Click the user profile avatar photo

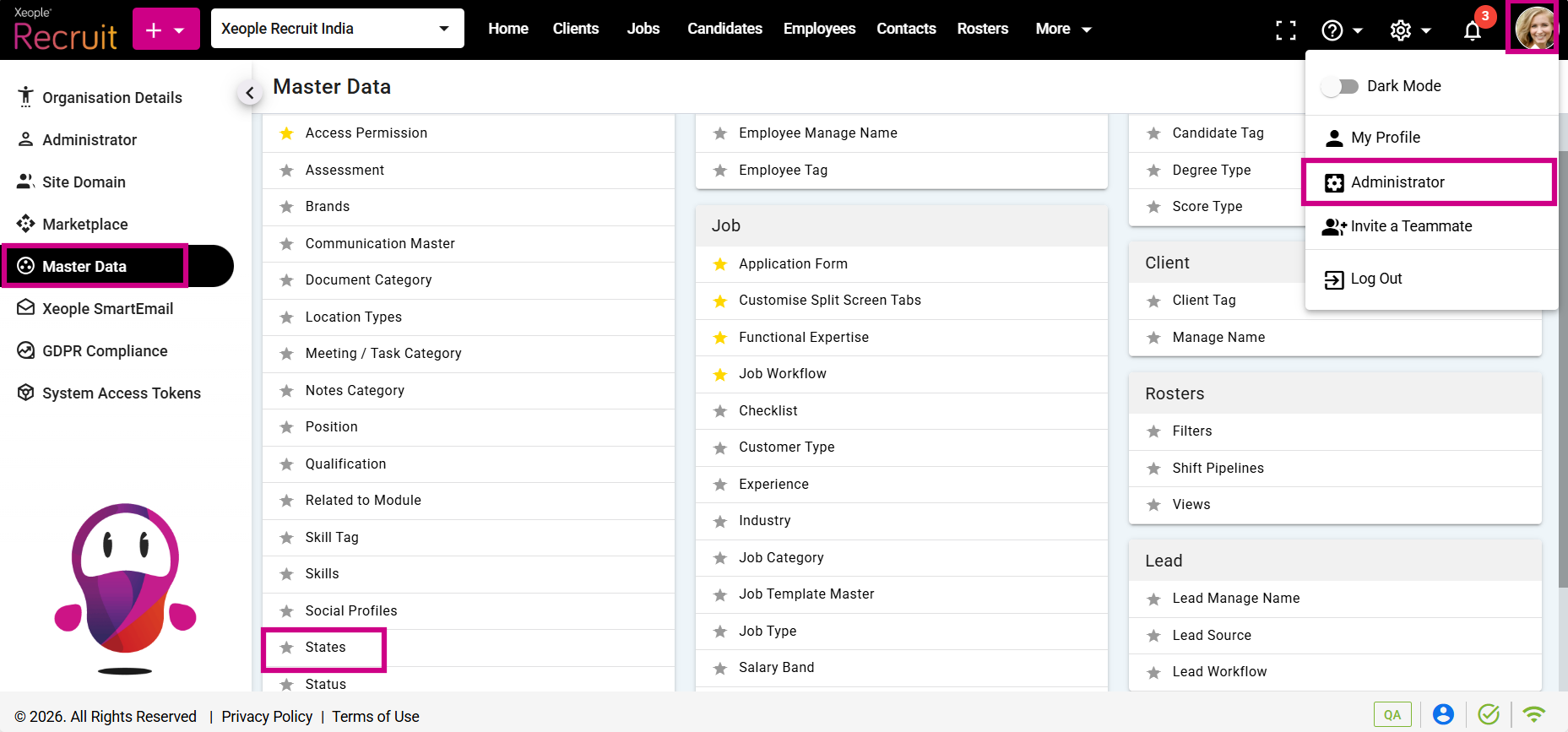point(1533,28)
